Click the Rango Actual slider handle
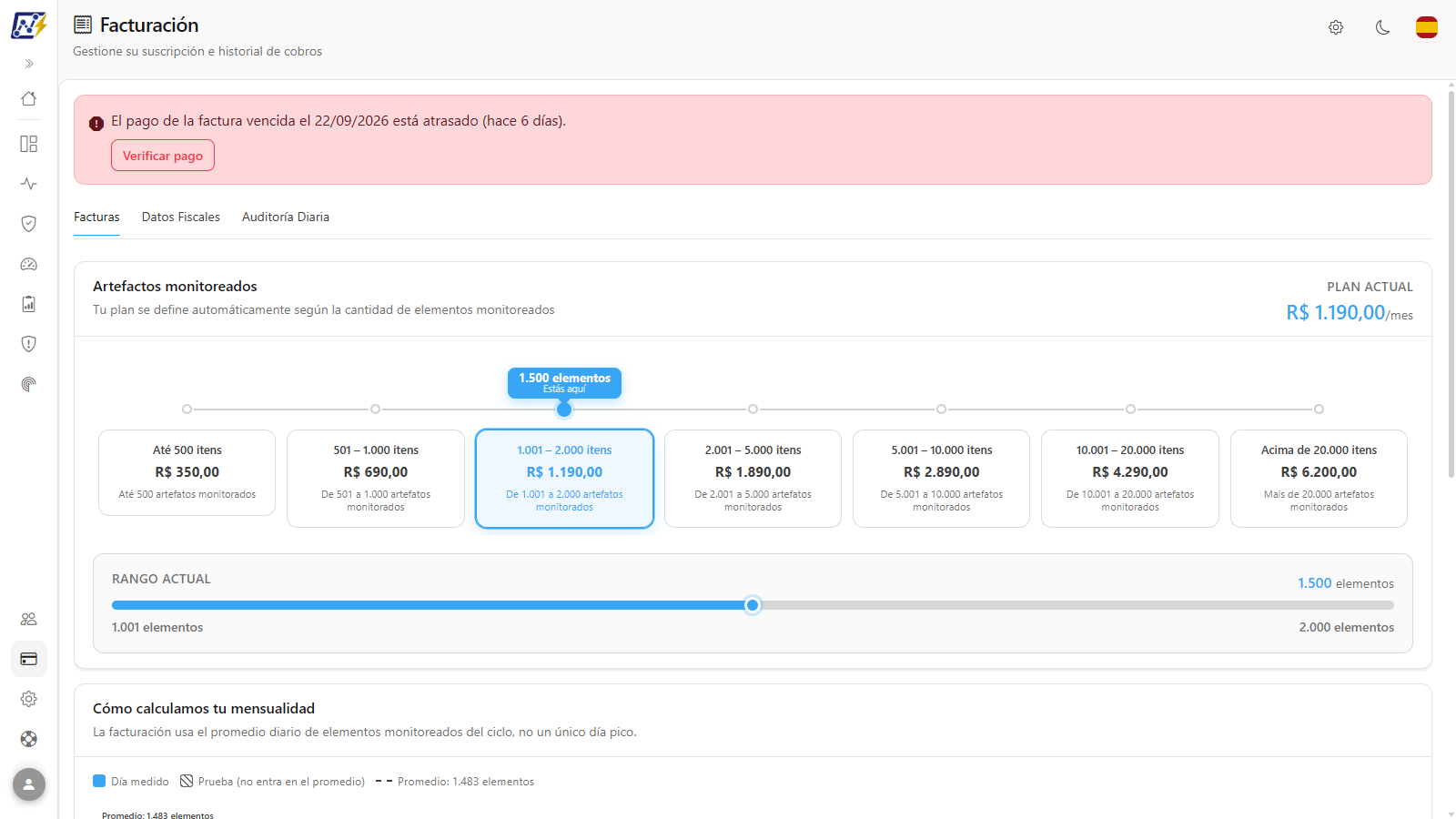This screenshot has width=1456, height=819. click(x=753, y=605)
